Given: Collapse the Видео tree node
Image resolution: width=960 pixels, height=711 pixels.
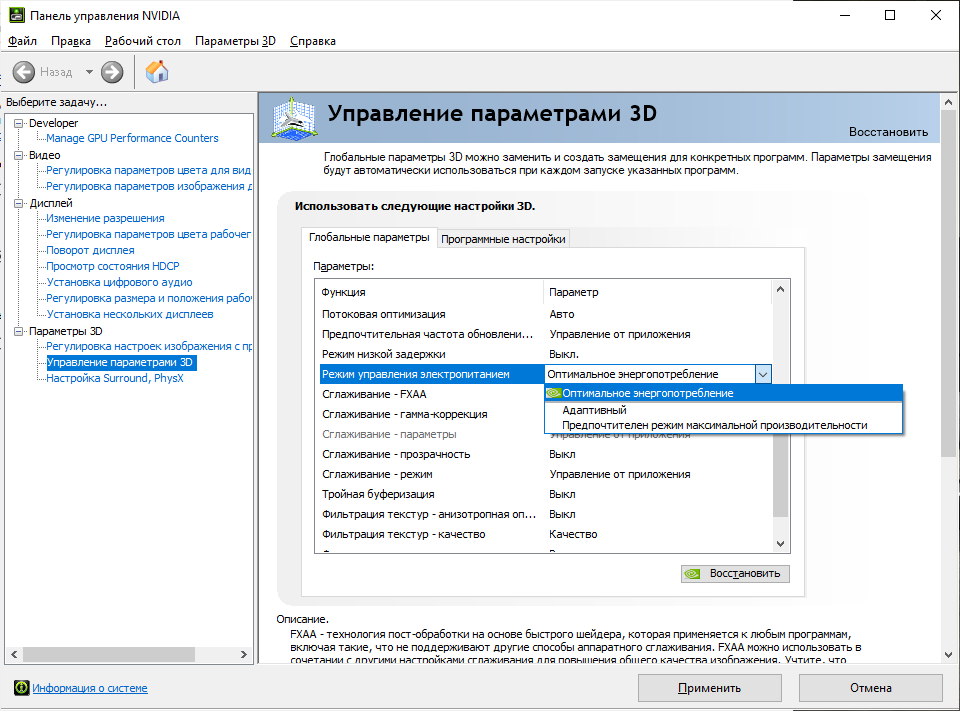Looking at the screenshot, I should click(19, 155).
